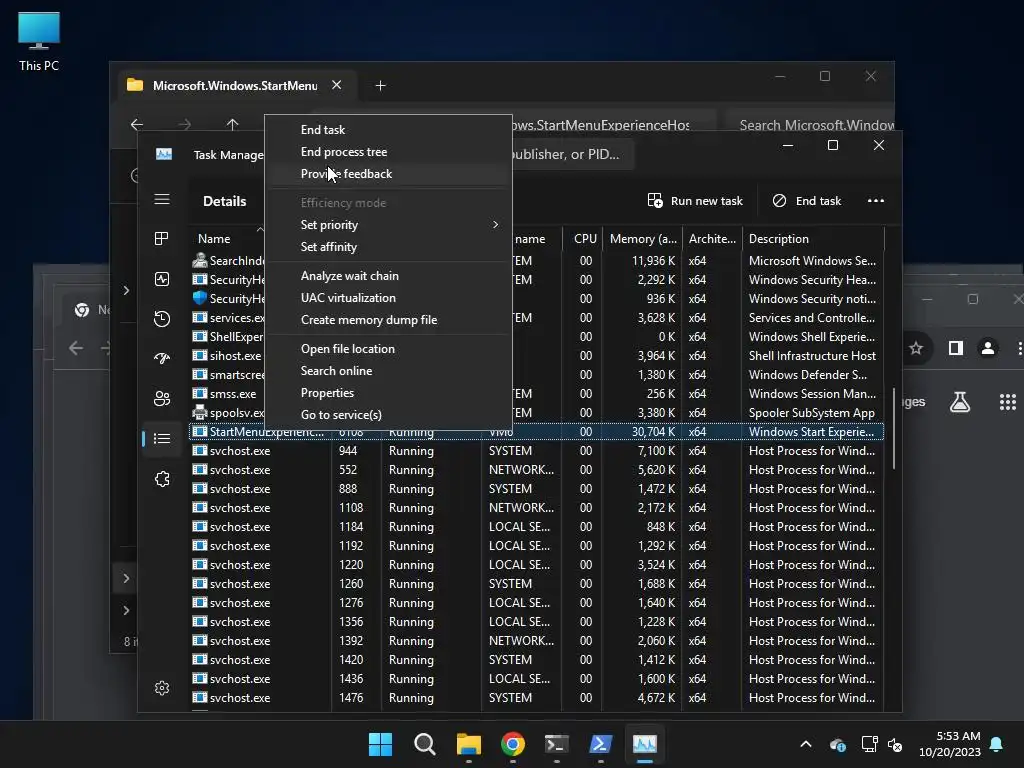Open App history page in Task Manager sidebar
The width and height of the screenshot is (1024, 768).
[x=162, y=319]
